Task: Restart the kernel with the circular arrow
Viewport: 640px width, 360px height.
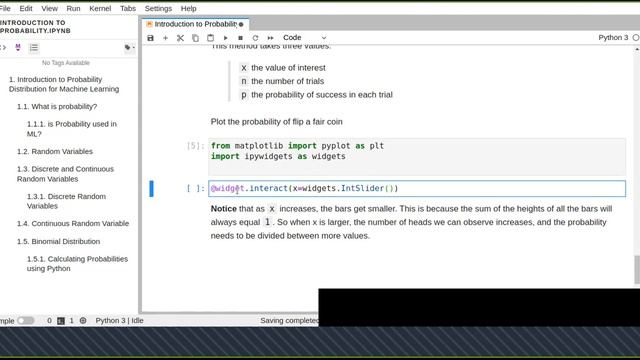Action: (255, 38)
